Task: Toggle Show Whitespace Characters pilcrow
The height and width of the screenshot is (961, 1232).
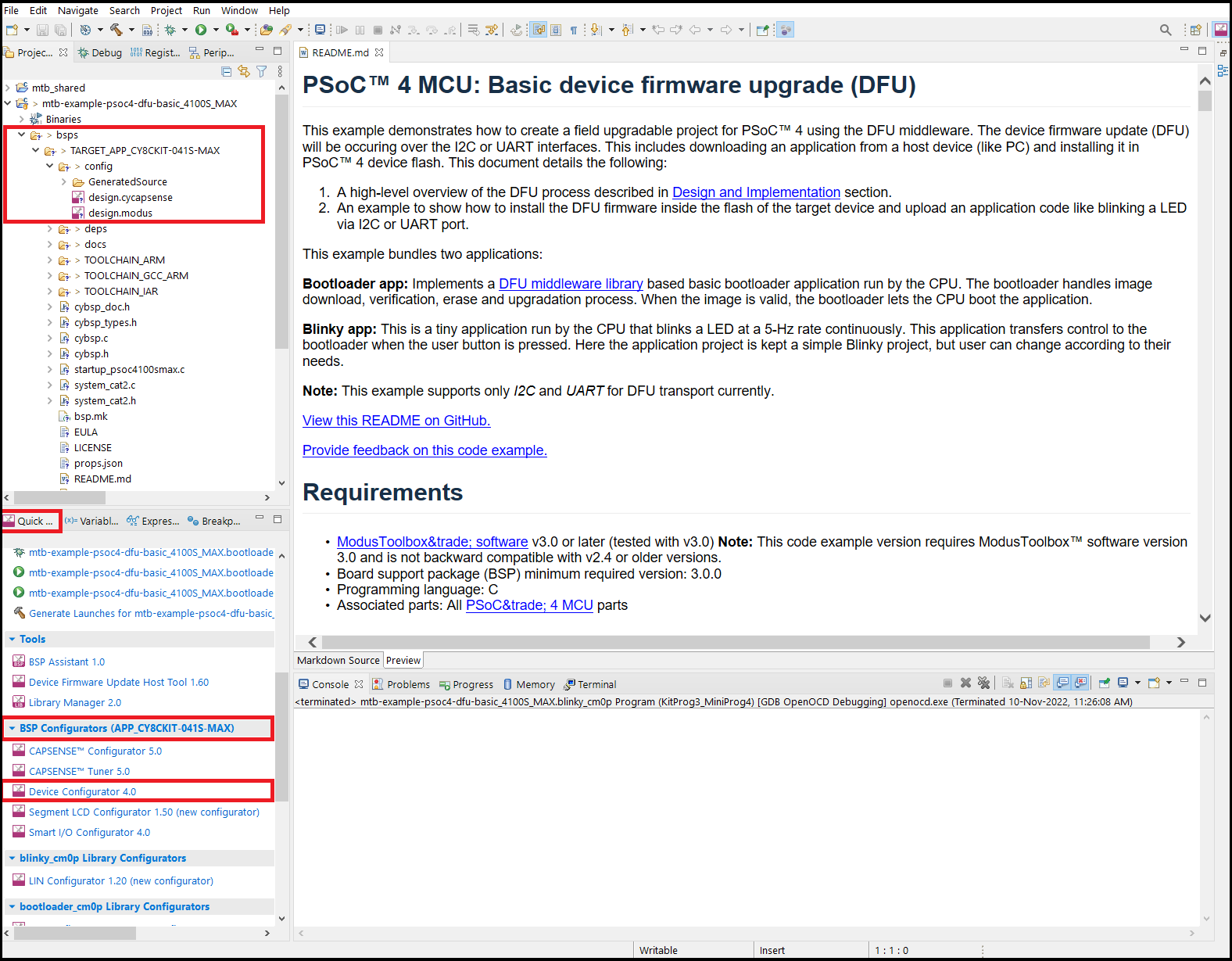Action: coord(574,30)
